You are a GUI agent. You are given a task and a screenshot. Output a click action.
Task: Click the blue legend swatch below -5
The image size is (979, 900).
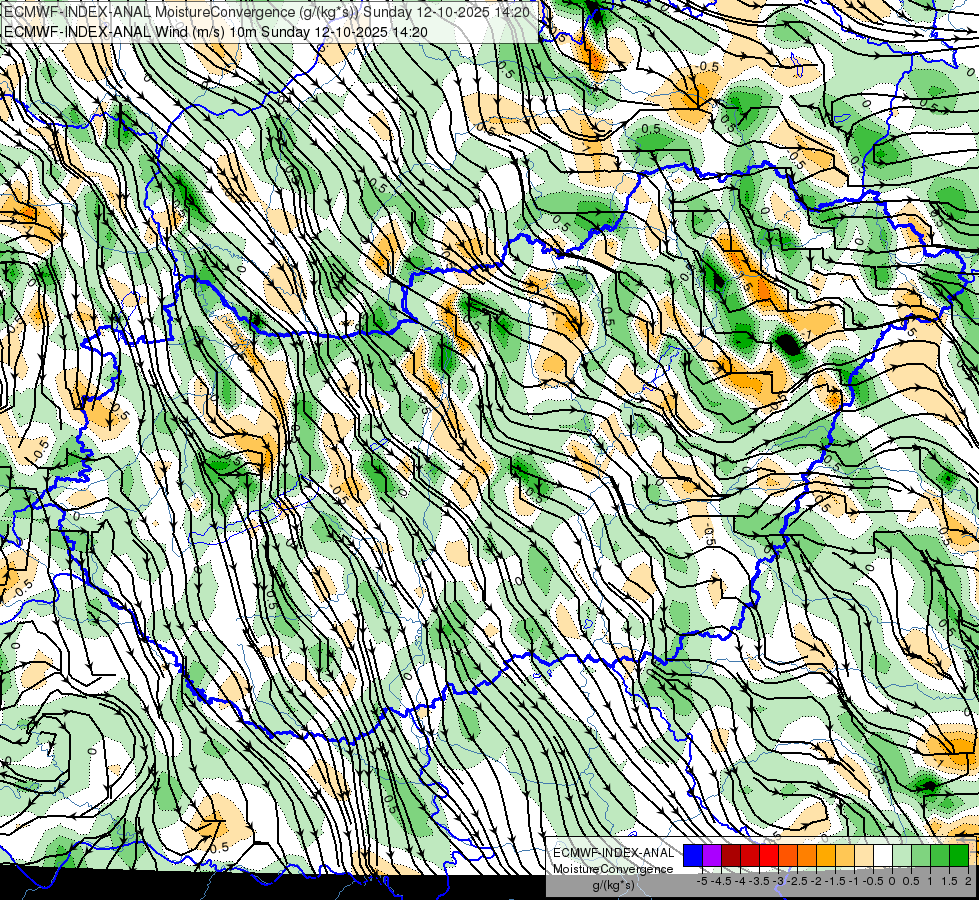693,856
